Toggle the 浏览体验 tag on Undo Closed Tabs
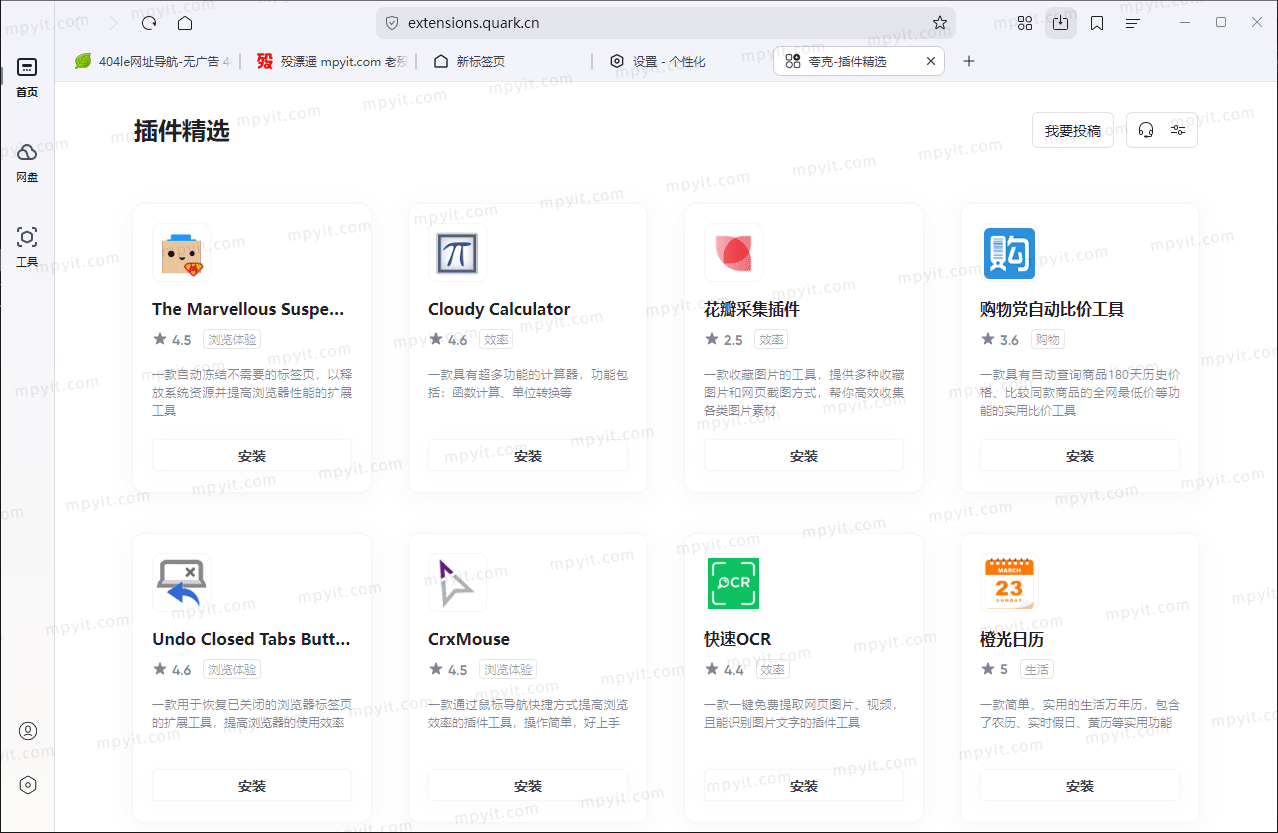This screenshot has width=1278, height=833. (x=231, y=669)
